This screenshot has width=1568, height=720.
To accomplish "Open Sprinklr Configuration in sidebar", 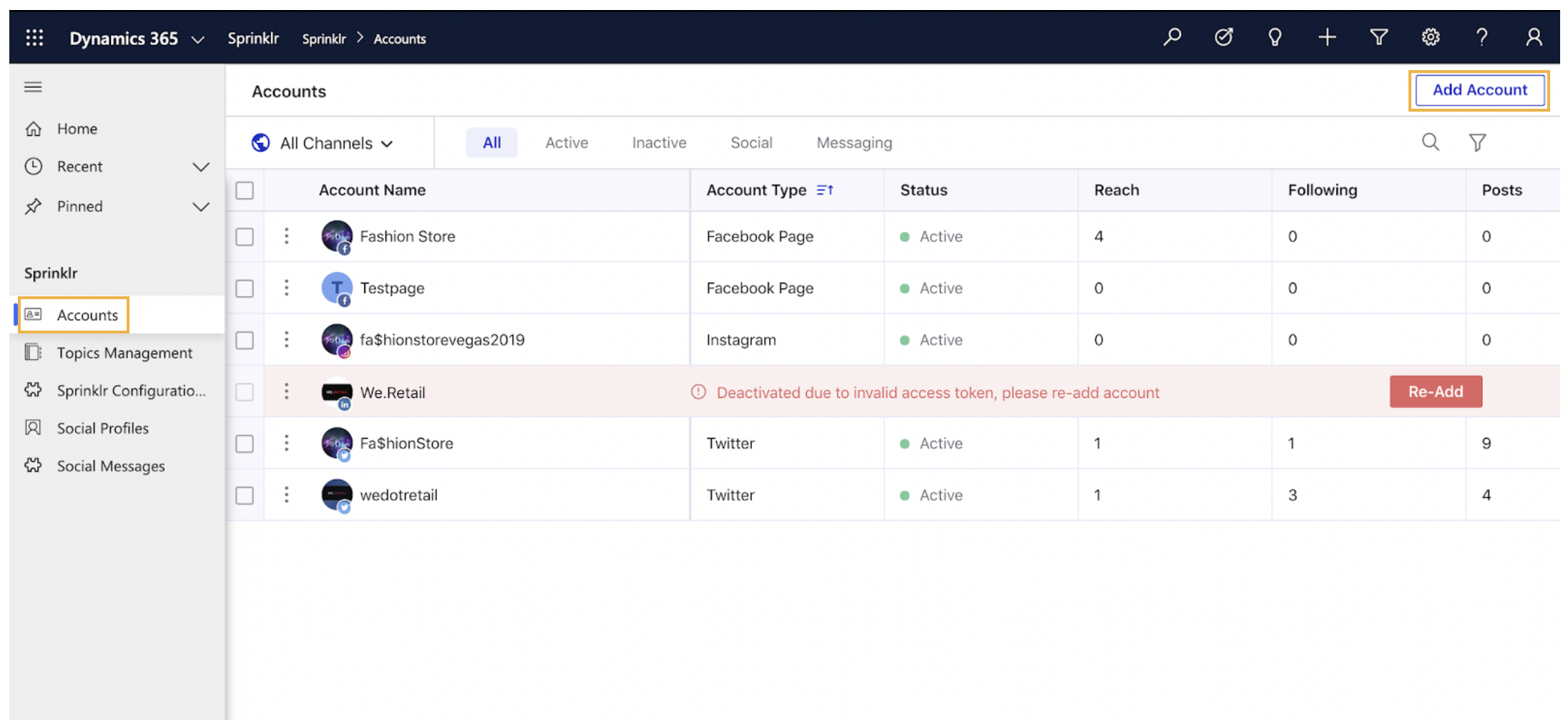I will point(117,391).
